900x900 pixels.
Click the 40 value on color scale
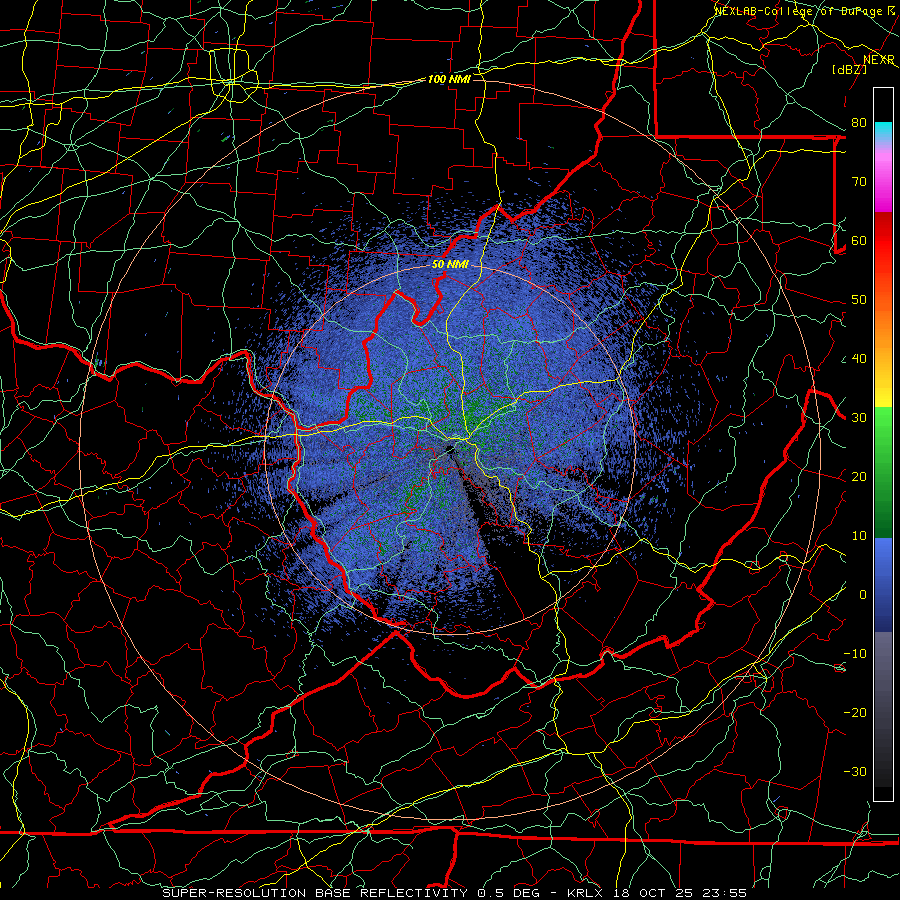click(x=859, y=359)
